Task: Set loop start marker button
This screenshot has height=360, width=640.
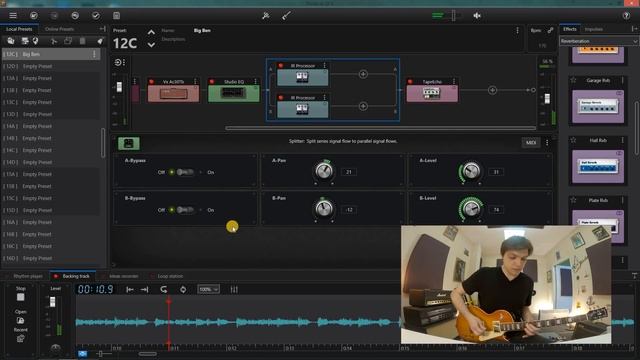Action: tap(130, 289)
